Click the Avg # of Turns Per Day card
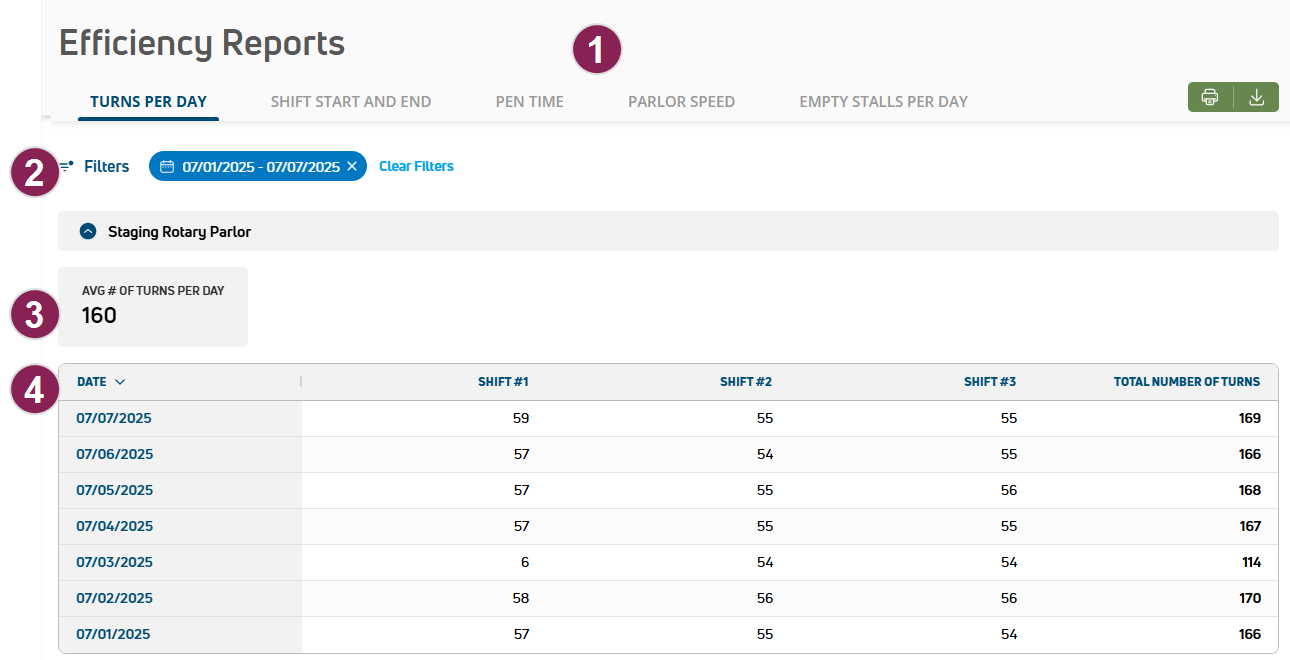 (x=153, y=306)
